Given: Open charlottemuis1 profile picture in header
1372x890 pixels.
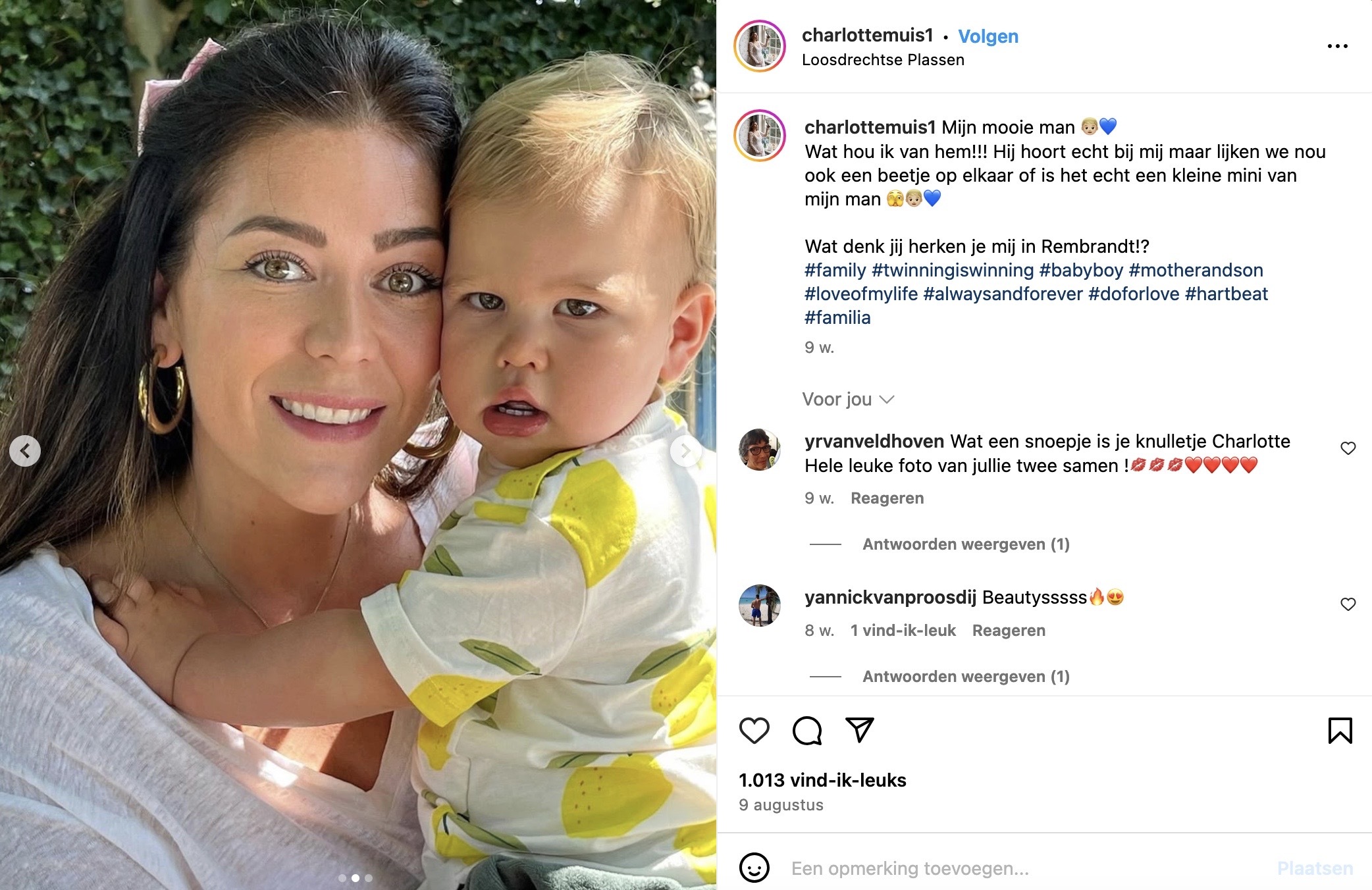Looking at the screenshot, I should [x=760, y=46].
